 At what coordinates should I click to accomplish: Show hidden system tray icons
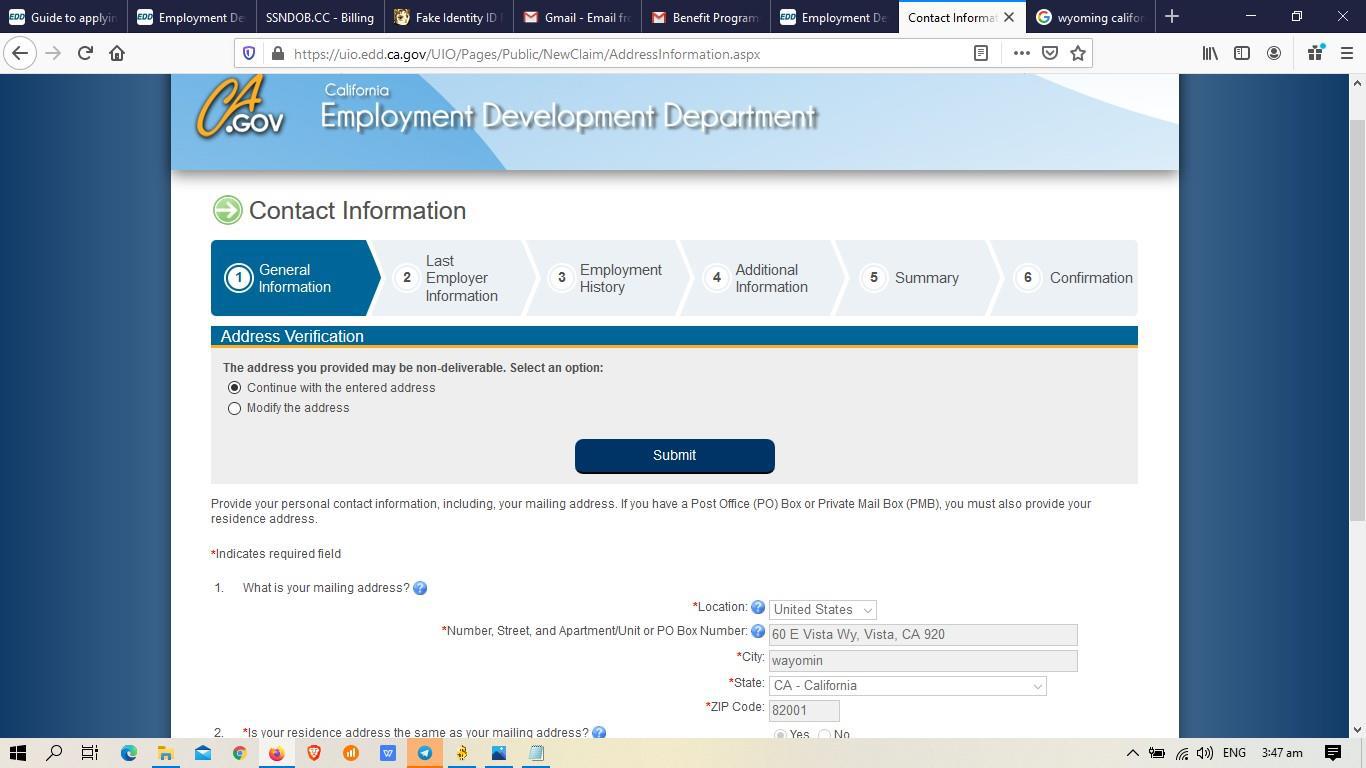1132,753
